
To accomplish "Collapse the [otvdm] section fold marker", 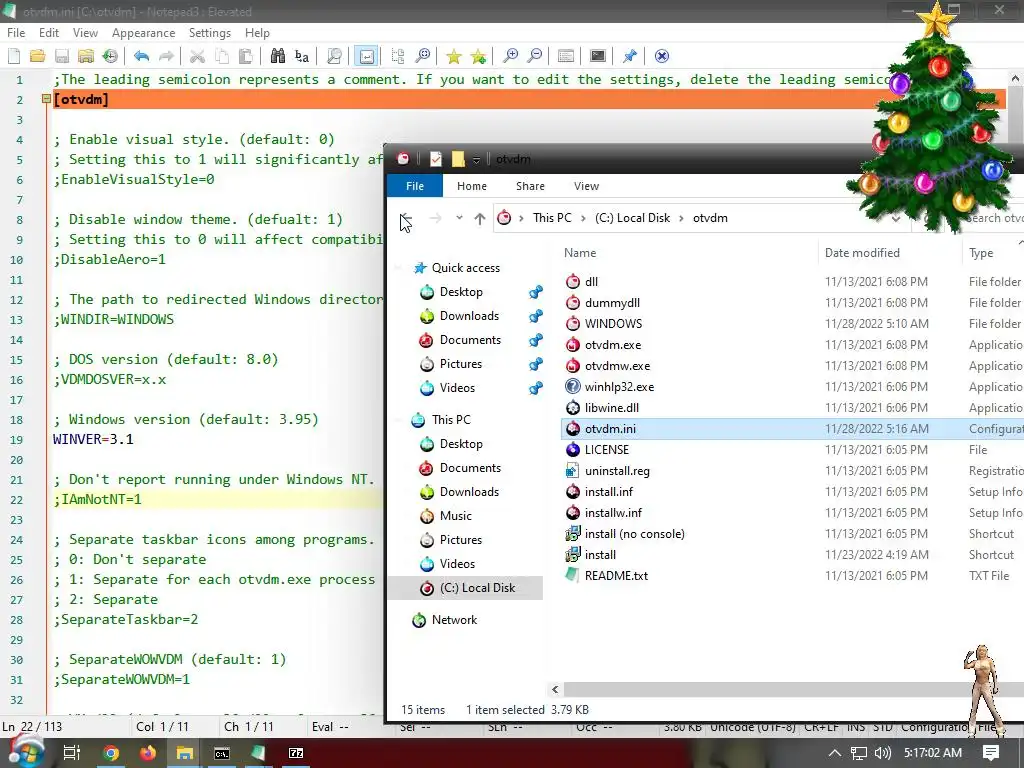I will [46, 99].
